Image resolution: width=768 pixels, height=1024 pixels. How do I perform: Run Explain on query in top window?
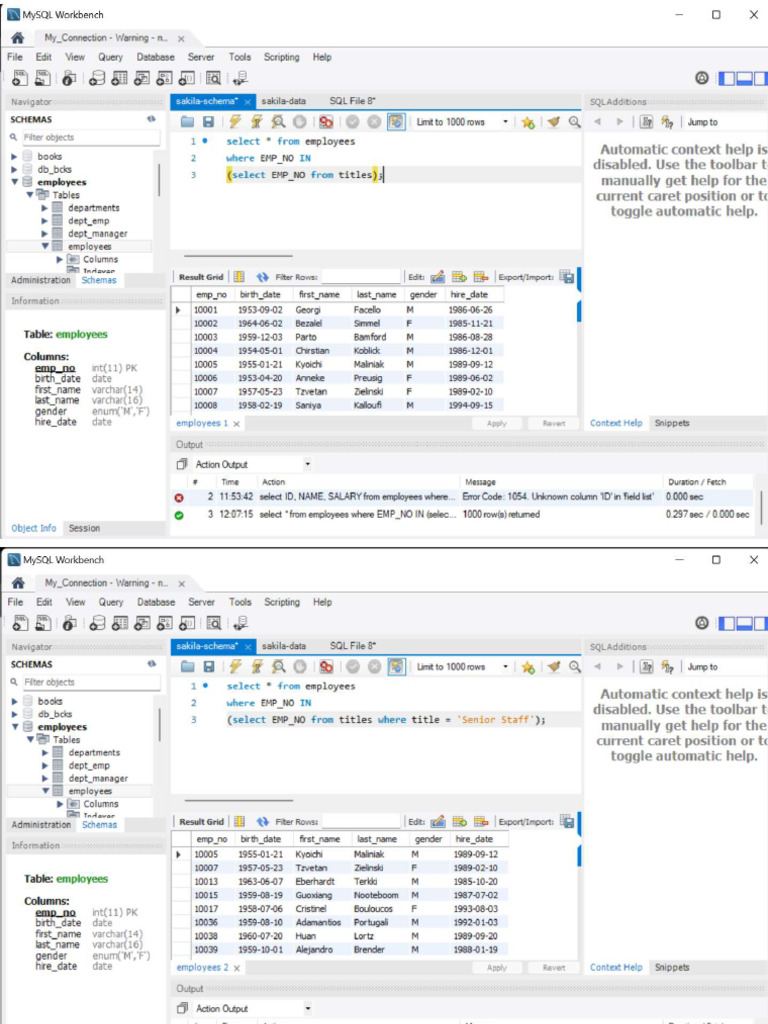[x=278, y=121]
